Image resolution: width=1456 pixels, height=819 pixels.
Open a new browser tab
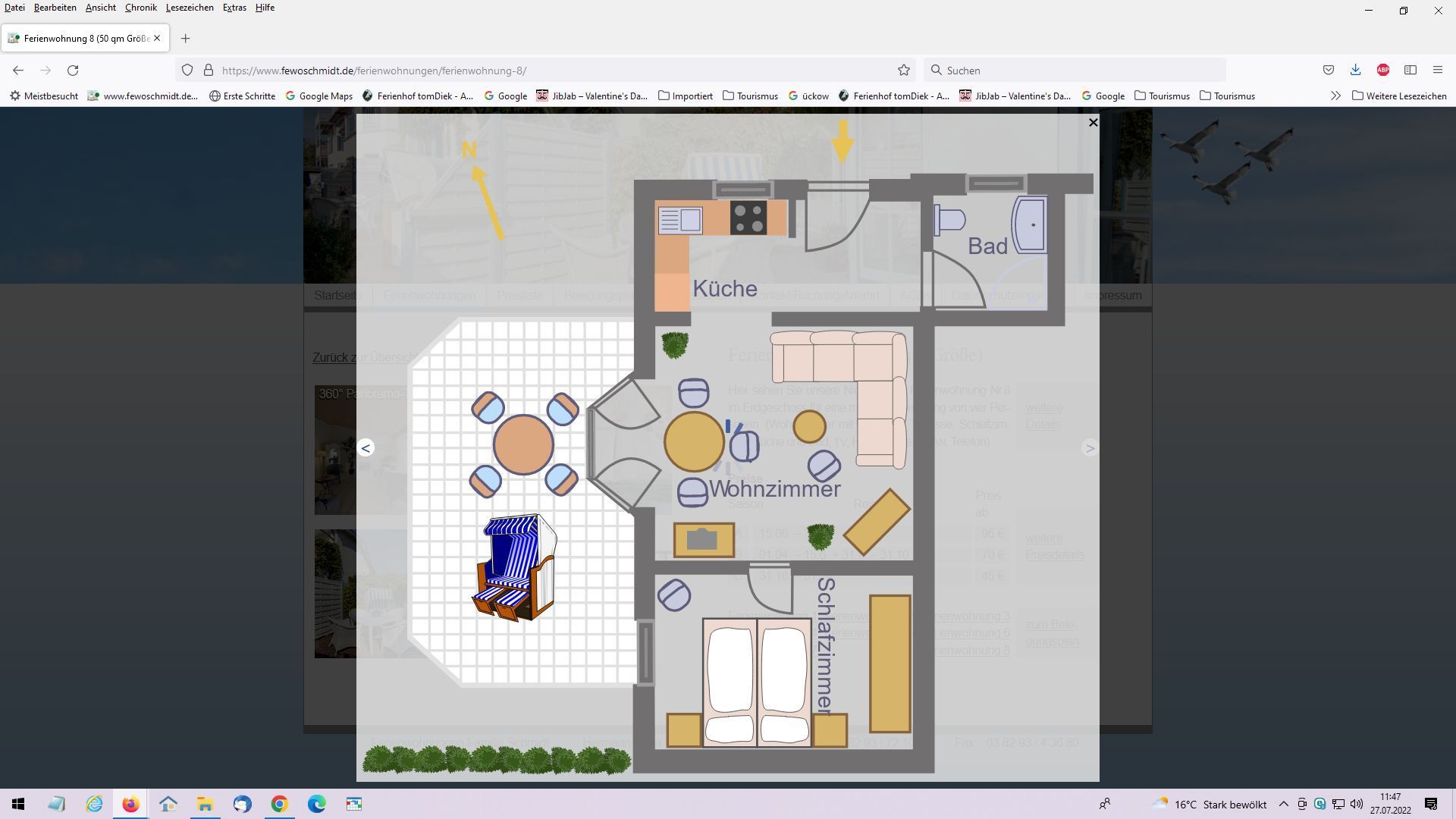pos(185,39)
